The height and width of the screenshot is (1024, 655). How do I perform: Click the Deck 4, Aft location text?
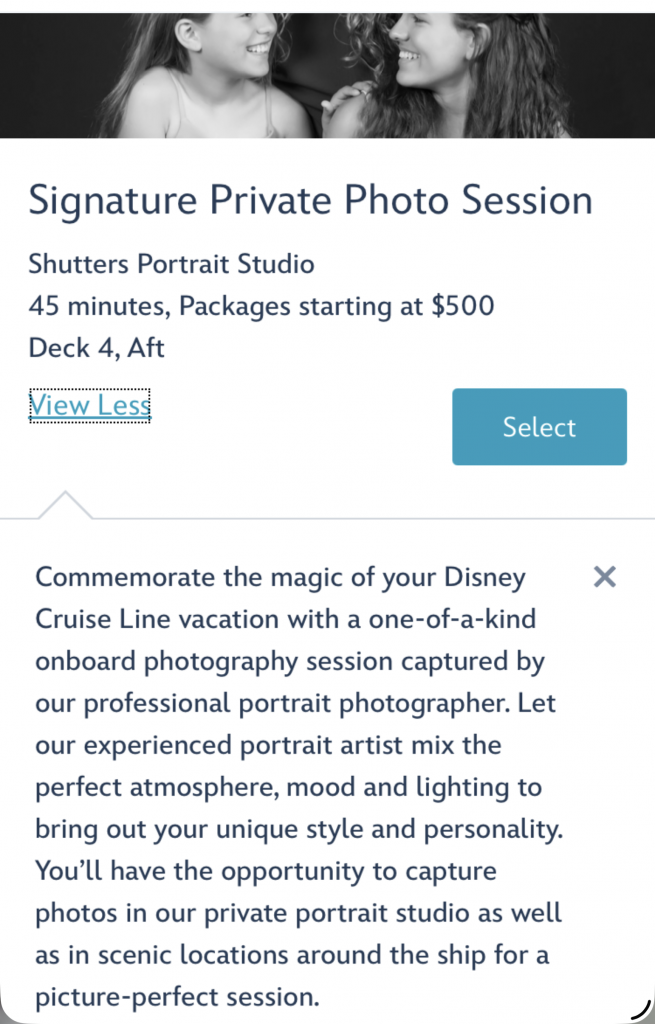96,348
